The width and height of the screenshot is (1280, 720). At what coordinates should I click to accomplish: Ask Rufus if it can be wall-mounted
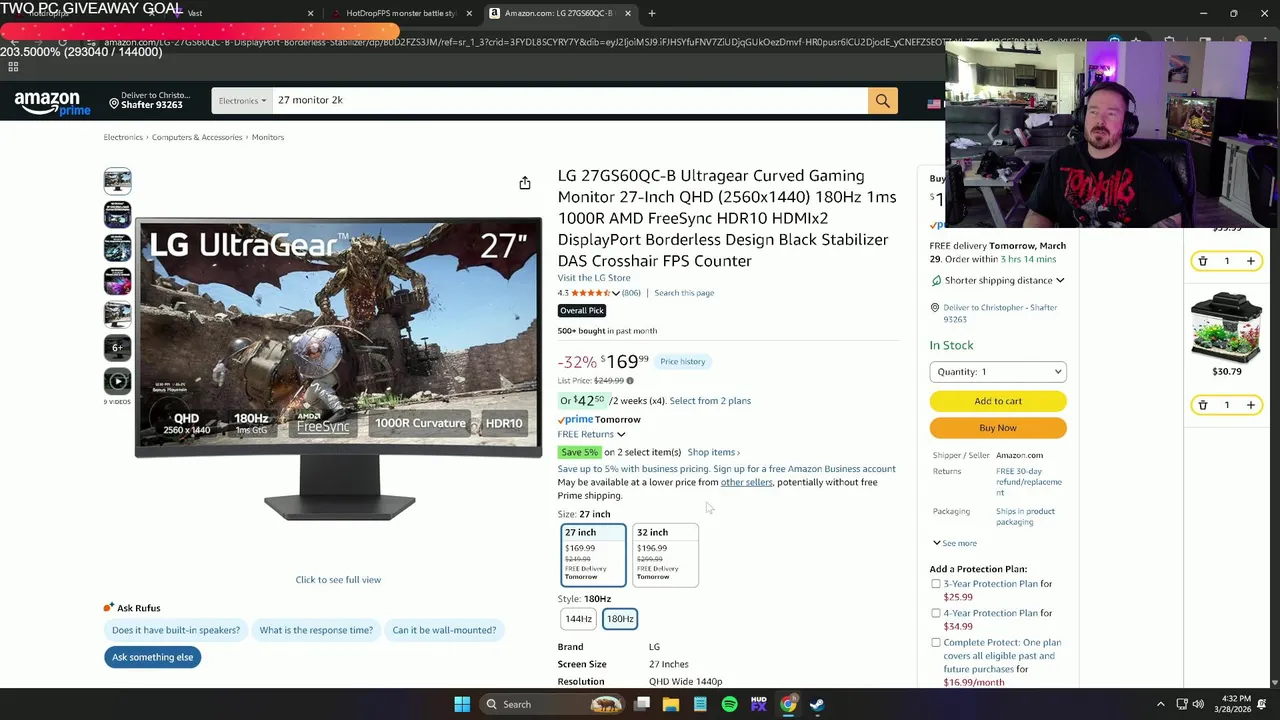[444, 630]
